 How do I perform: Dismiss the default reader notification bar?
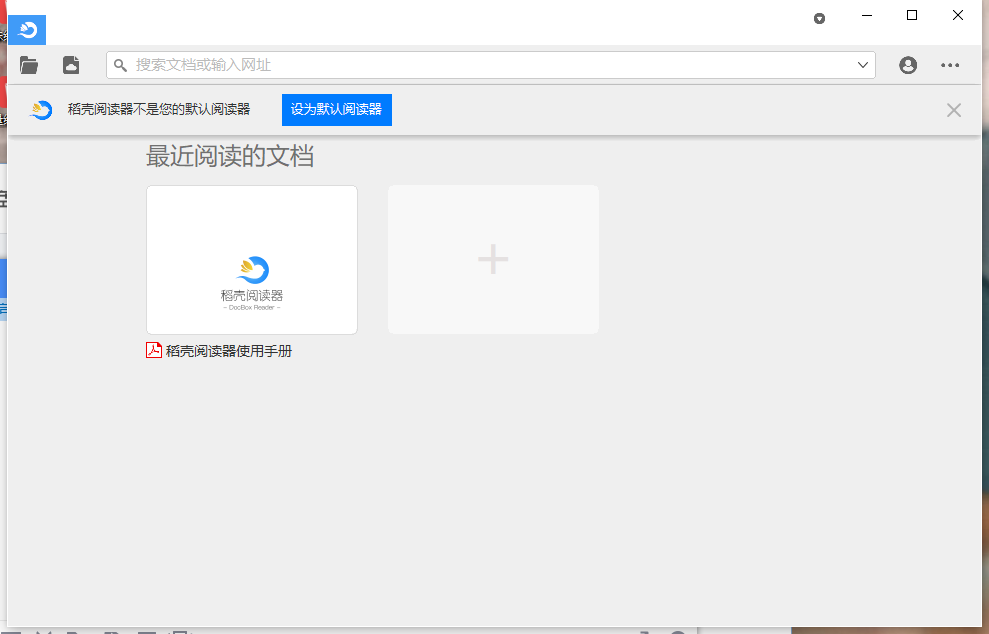[x=953, y=110]
